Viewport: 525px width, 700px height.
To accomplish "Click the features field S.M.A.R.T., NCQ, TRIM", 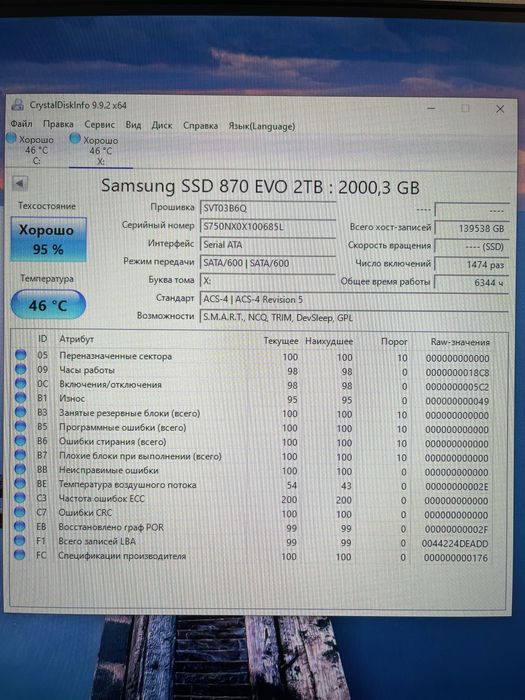I will (354, 317).
